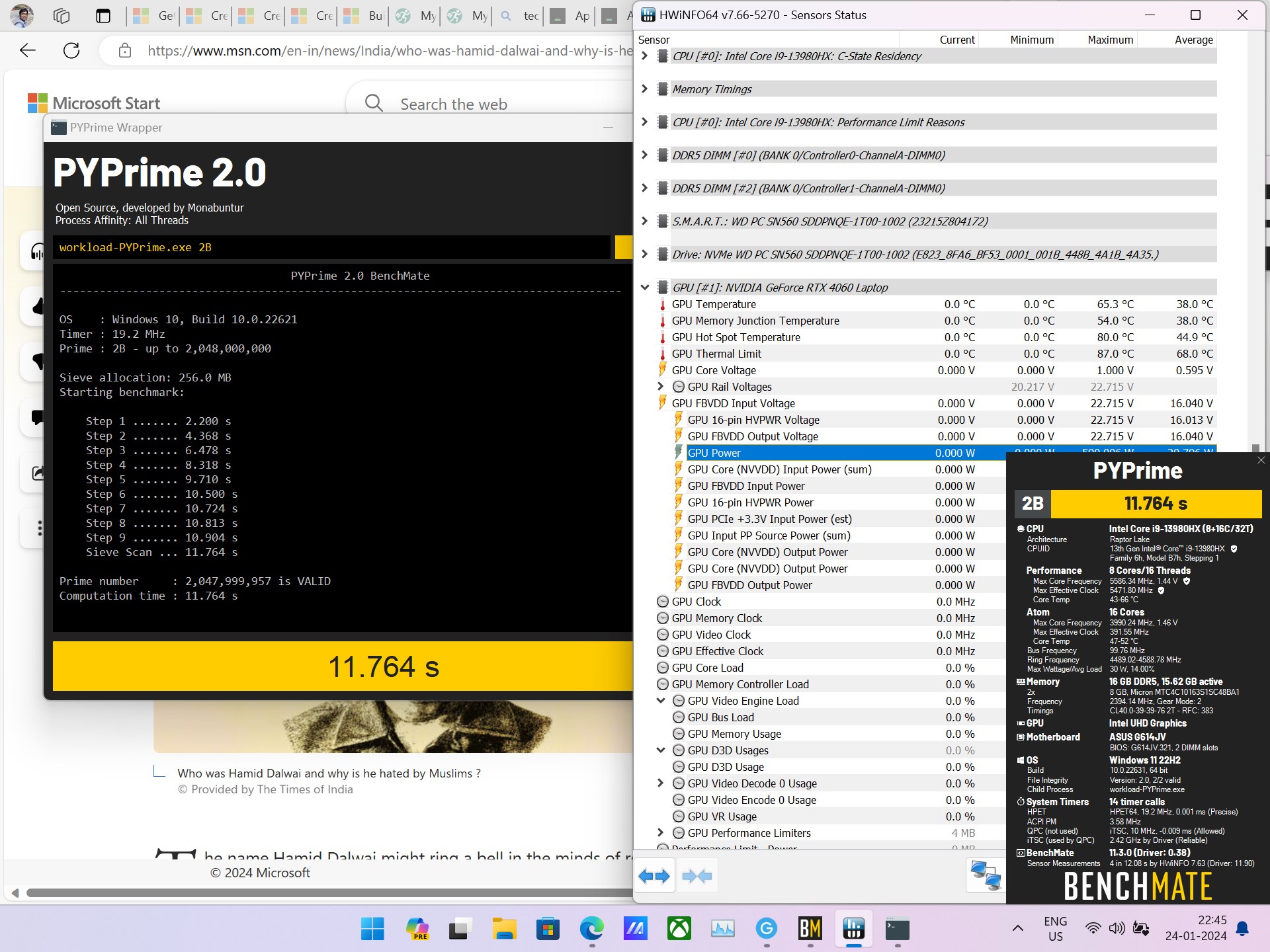Select the GPU Clock sensor row
The width and height of the screenshot is (1270, 952).
(830, 602)
